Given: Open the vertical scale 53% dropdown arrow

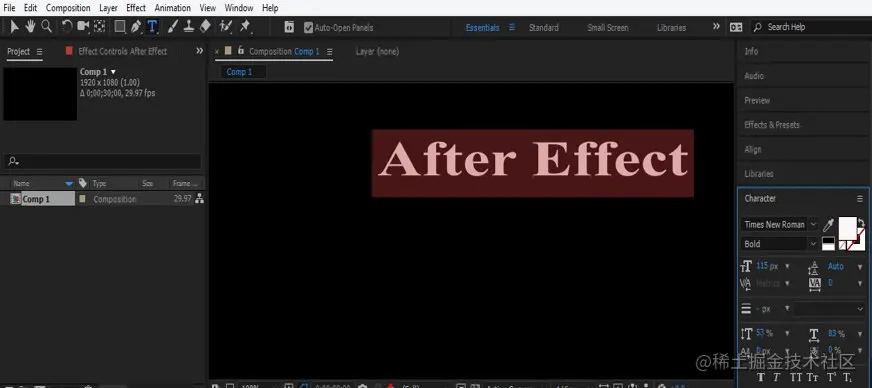Looking at the screenshot, I should 787,334.
